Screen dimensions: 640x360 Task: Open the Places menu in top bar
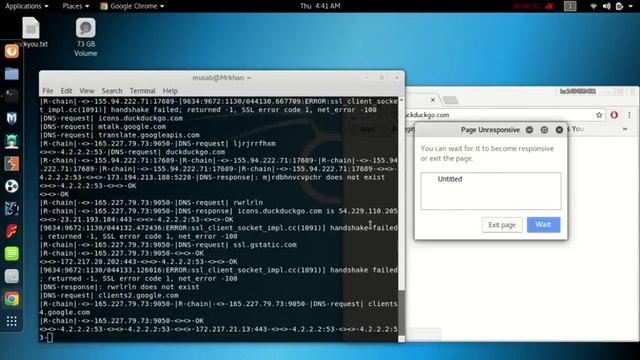[76, 6]
